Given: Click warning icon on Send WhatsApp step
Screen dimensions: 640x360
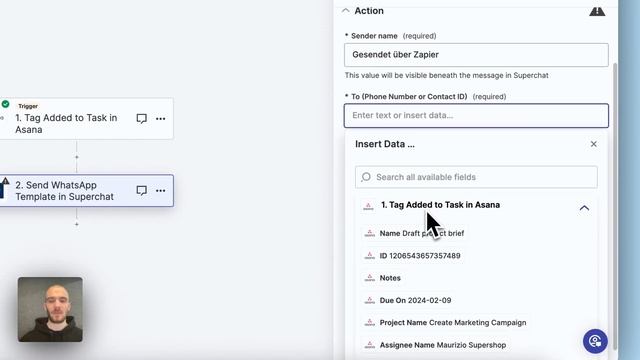Looking at the screenshot, I should click(x=5, y=181).
